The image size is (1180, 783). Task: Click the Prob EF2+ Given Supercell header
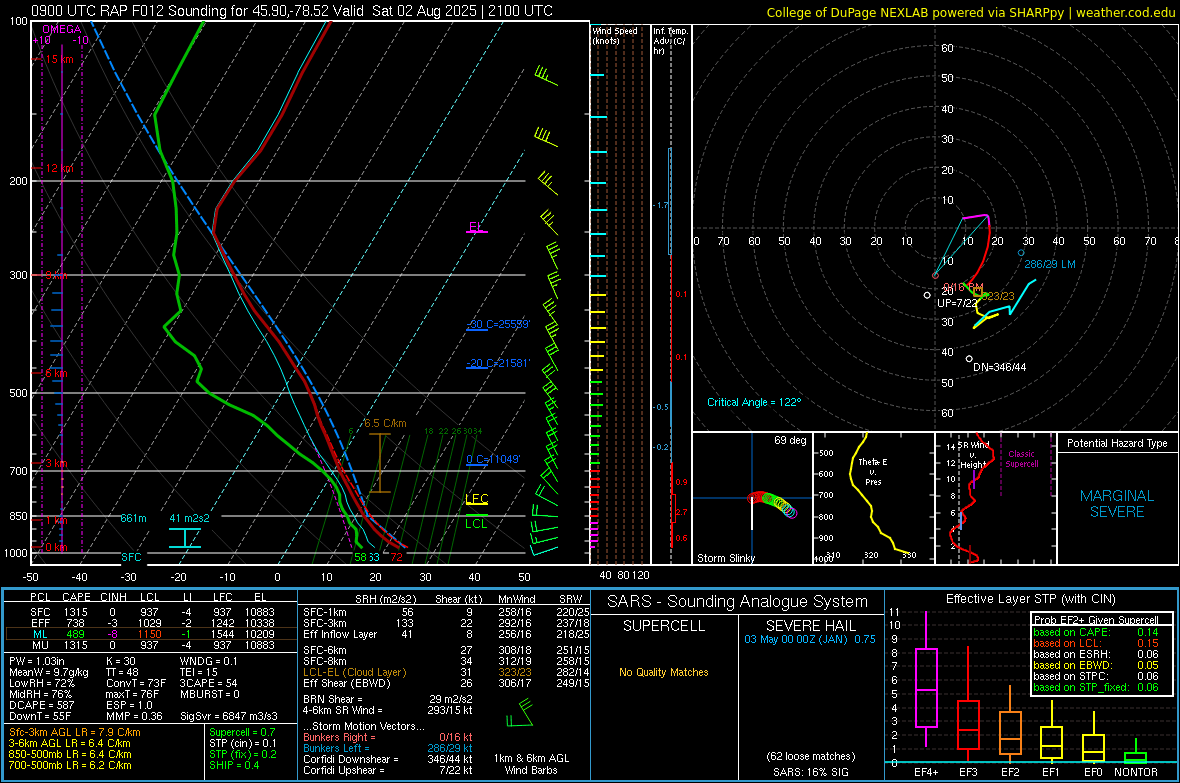(1096, 620)
